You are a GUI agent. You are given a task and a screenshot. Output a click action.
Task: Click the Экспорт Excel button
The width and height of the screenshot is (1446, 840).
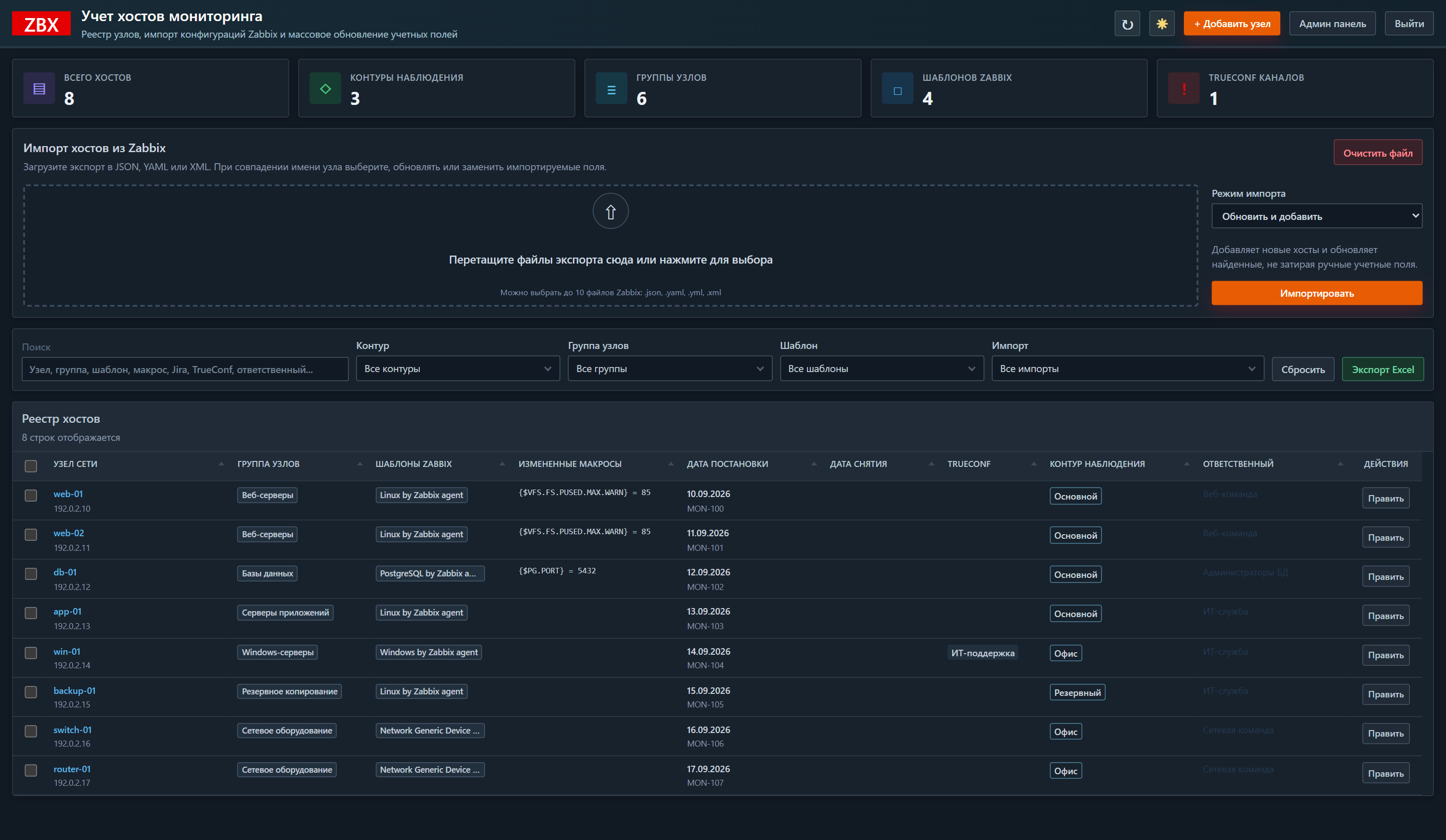point(1383,370)
